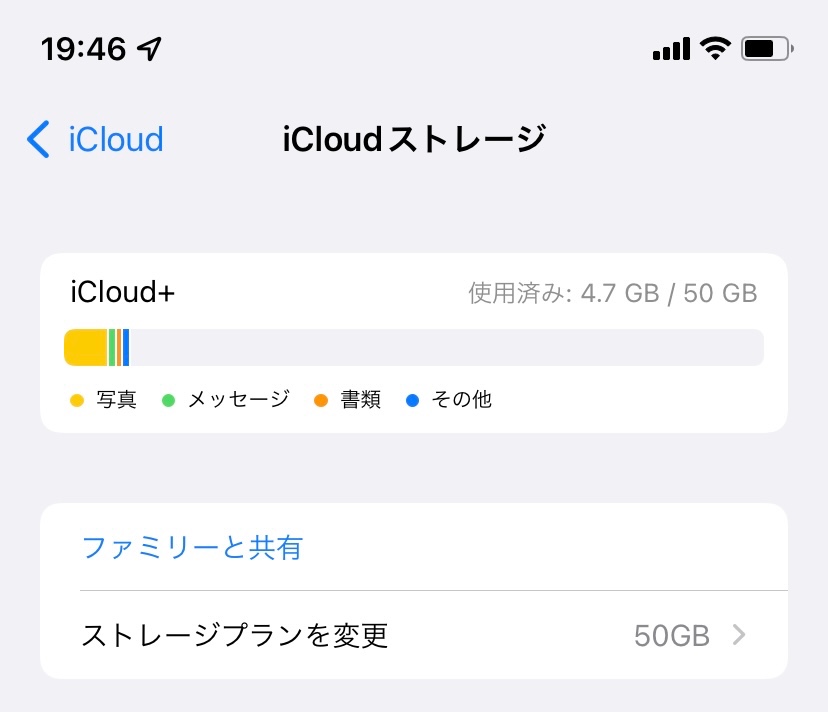
Task: Tap the green メッセージ legend dot
Action: [x=168, y=401]
